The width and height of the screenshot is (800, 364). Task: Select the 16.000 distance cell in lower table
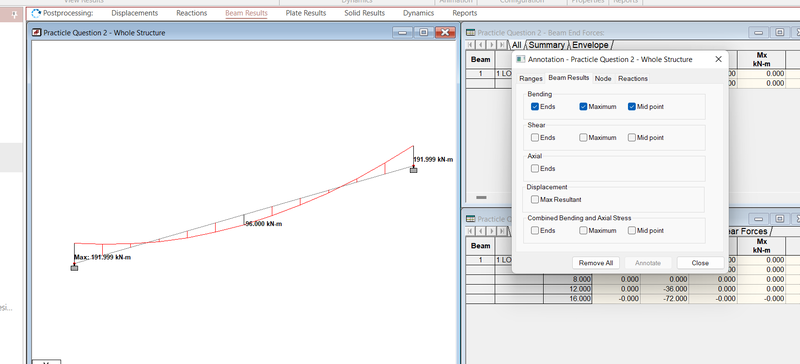[x=568, y=299]
